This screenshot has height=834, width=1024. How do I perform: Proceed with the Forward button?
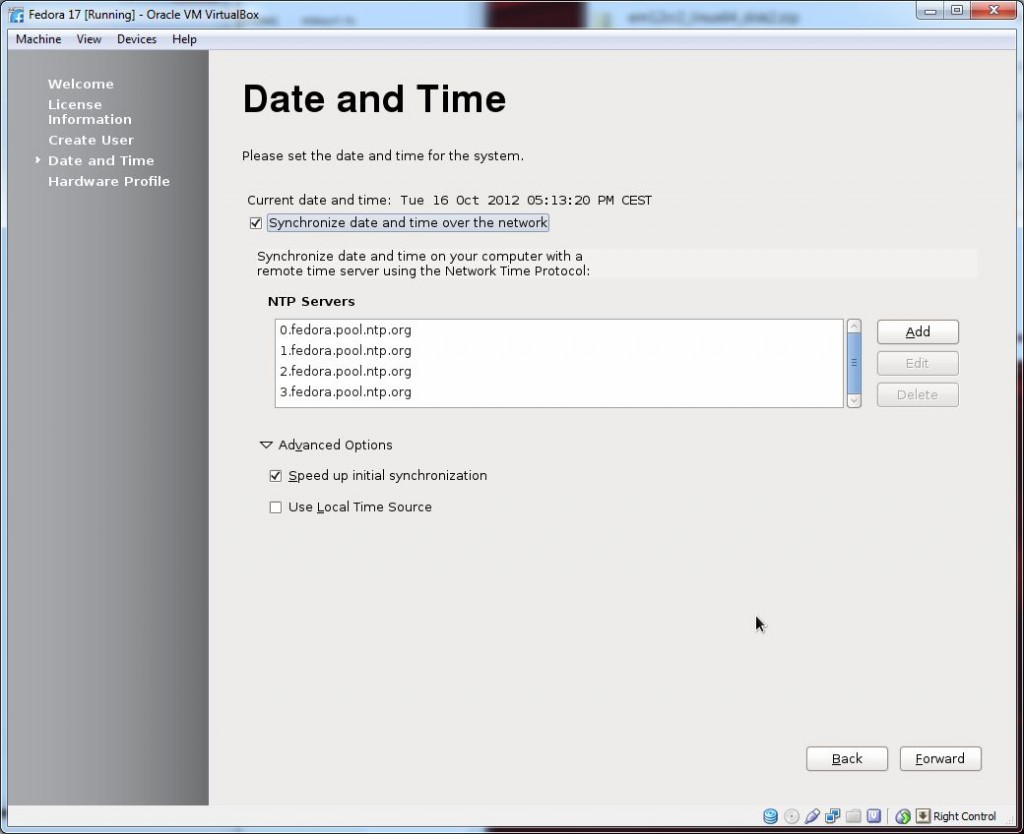click(x=940, y=758)
